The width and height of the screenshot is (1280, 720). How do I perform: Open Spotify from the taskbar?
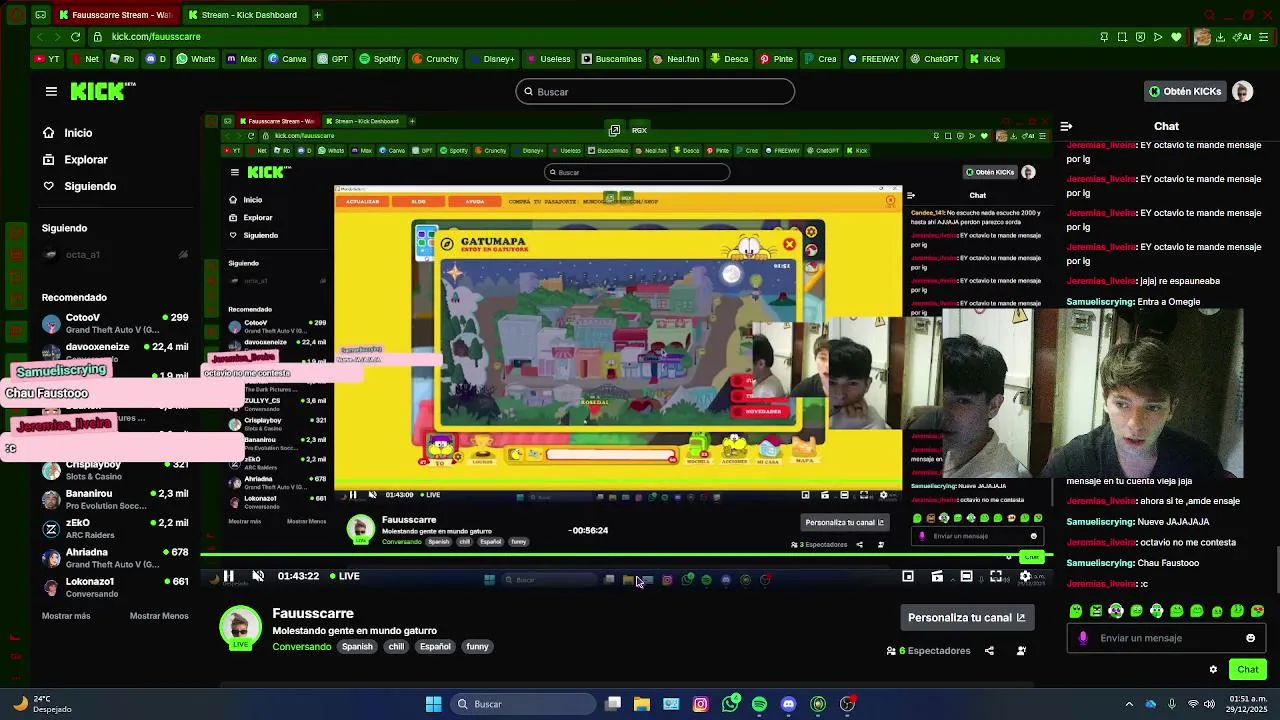coord(759,704)
